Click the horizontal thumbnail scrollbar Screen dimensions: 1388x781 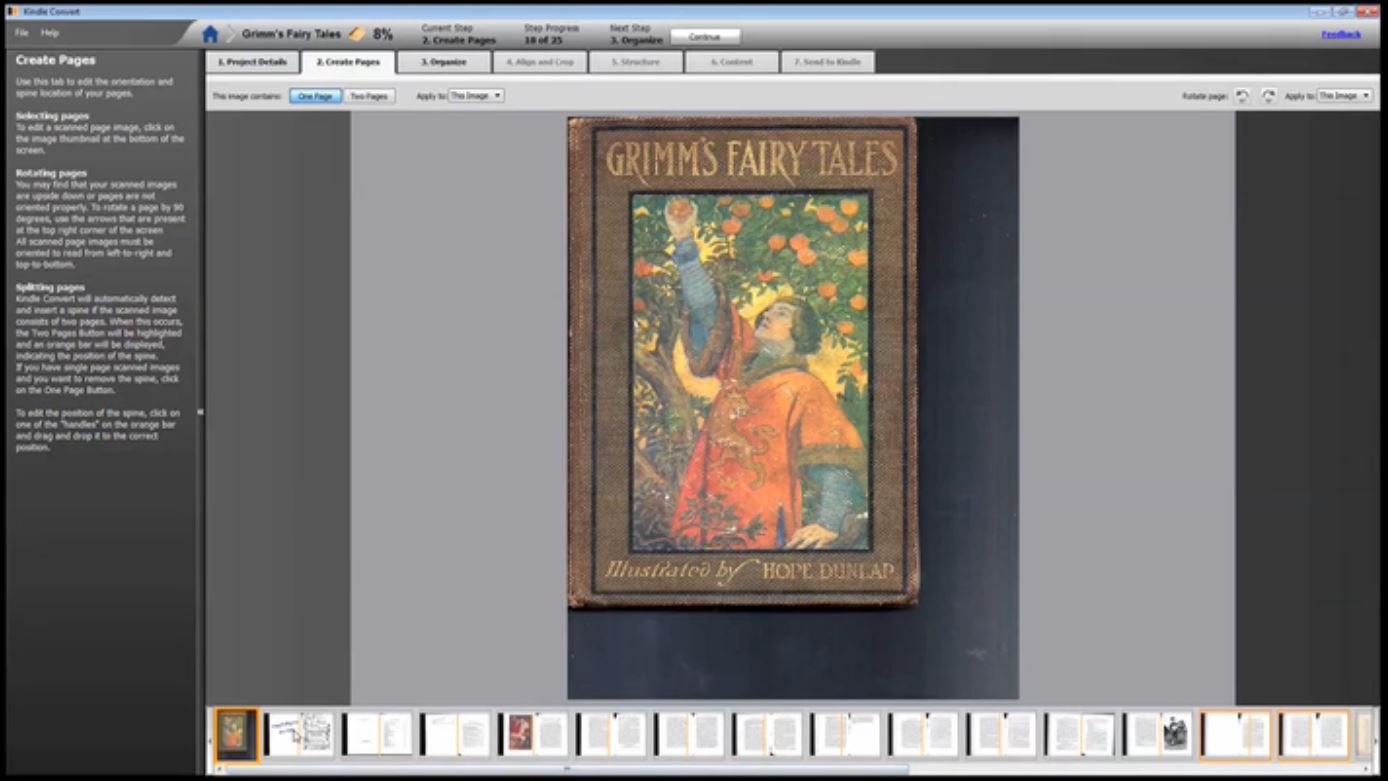(566, 769)
